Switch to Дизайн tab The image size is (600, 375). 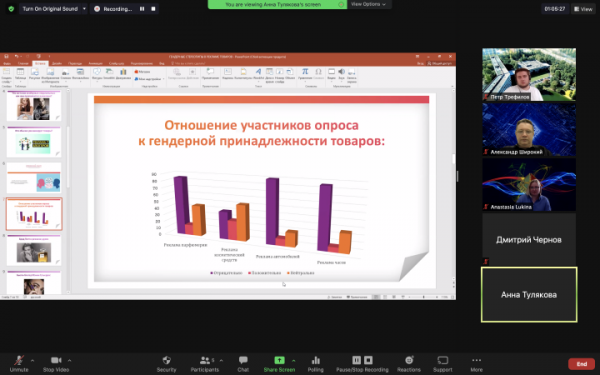(x=57, y=64)
